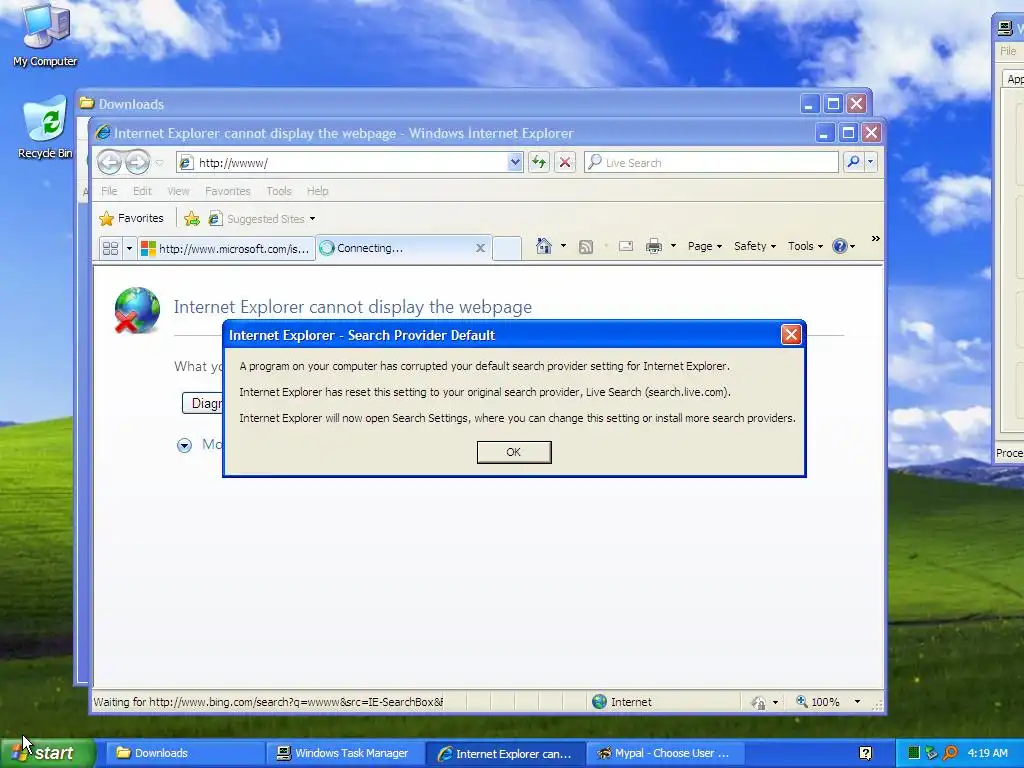Open a new tab
Screen dimensions: 1024x768
[x=507, y=248]
